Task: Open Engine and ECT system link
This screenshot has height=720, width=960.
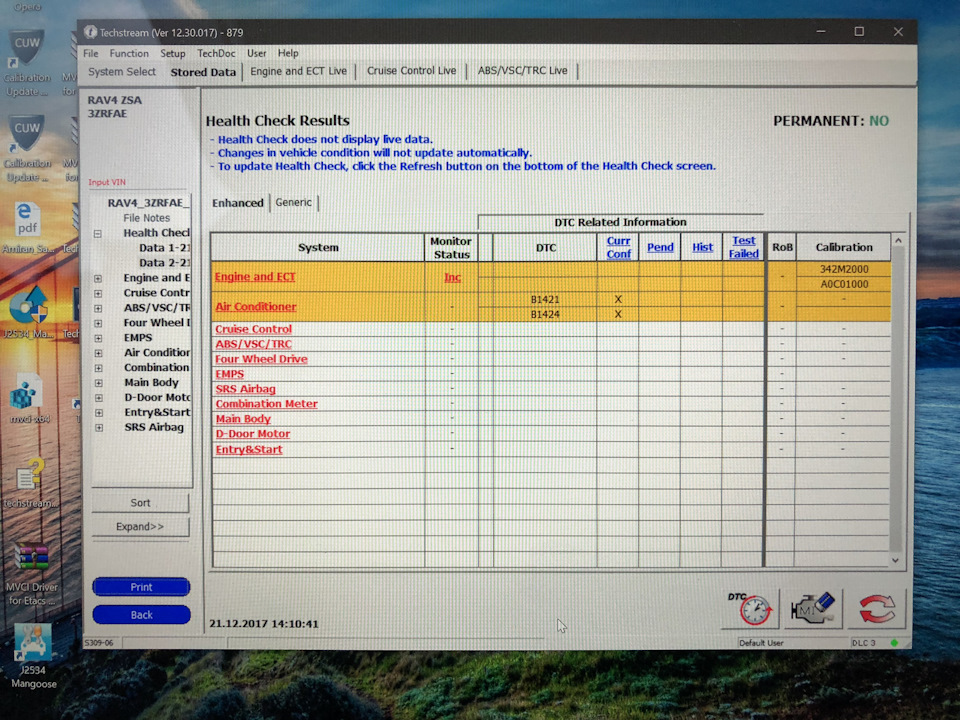Action: (255, 277)
